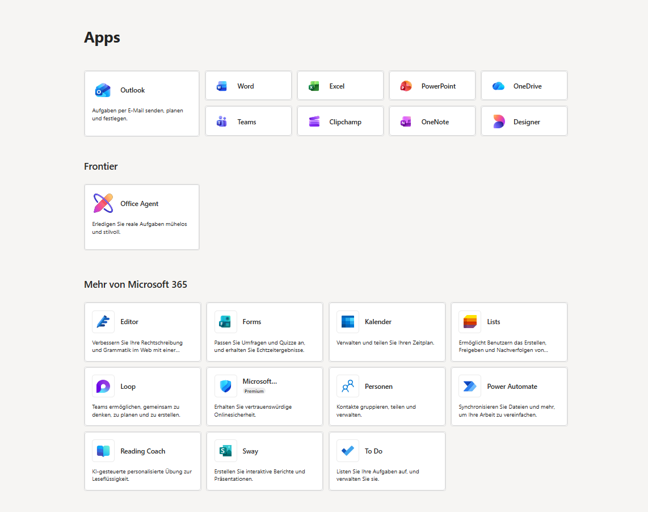Open the Word label
Screen dimensions: 648x512
pos(245,86)
